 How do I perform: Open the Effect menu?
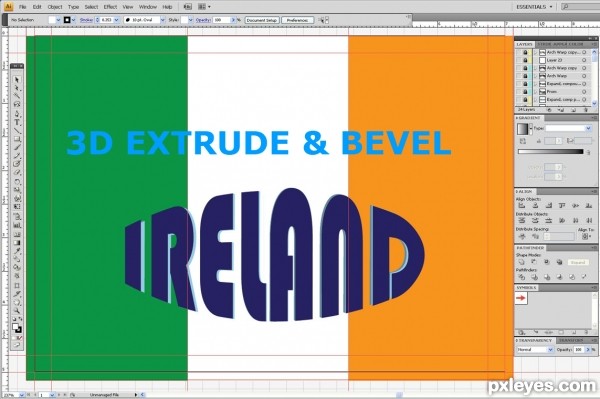[x=110, y=7]
